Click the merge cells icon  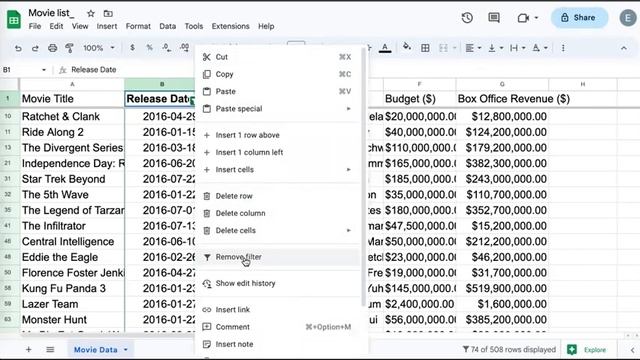click(x=443, y=48)
